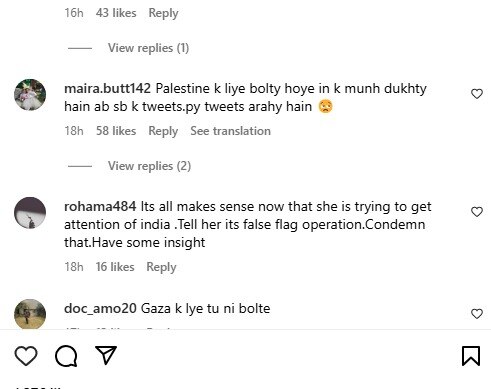The height and width of the screenshot is (389, 491).
Task: Save post with the bookmark icon
Action: tap(471, 356)
